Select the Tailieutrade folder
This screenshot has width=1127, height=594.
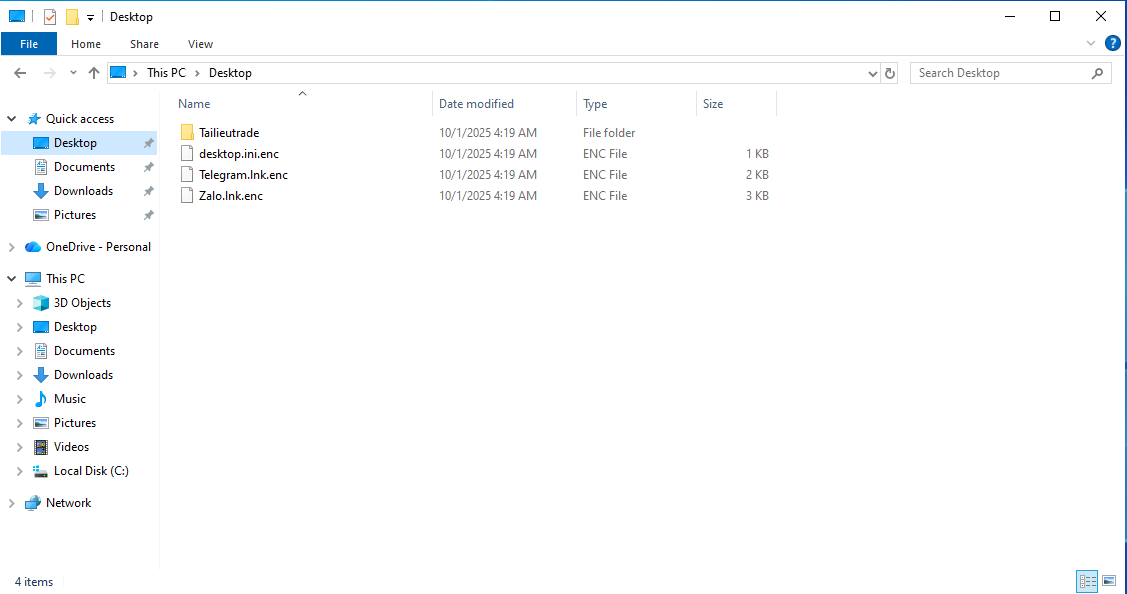tap(228, 133)
